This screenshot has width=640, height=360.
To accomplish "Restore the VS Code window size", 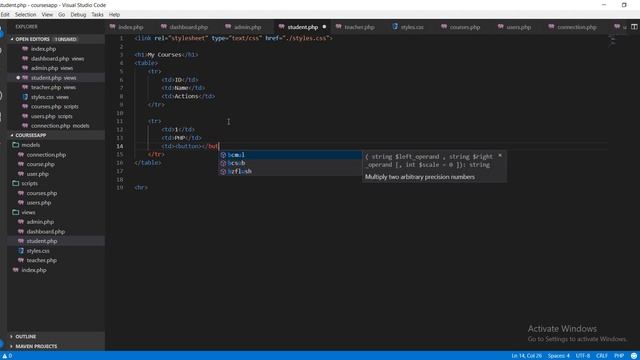I will point(624,5).
